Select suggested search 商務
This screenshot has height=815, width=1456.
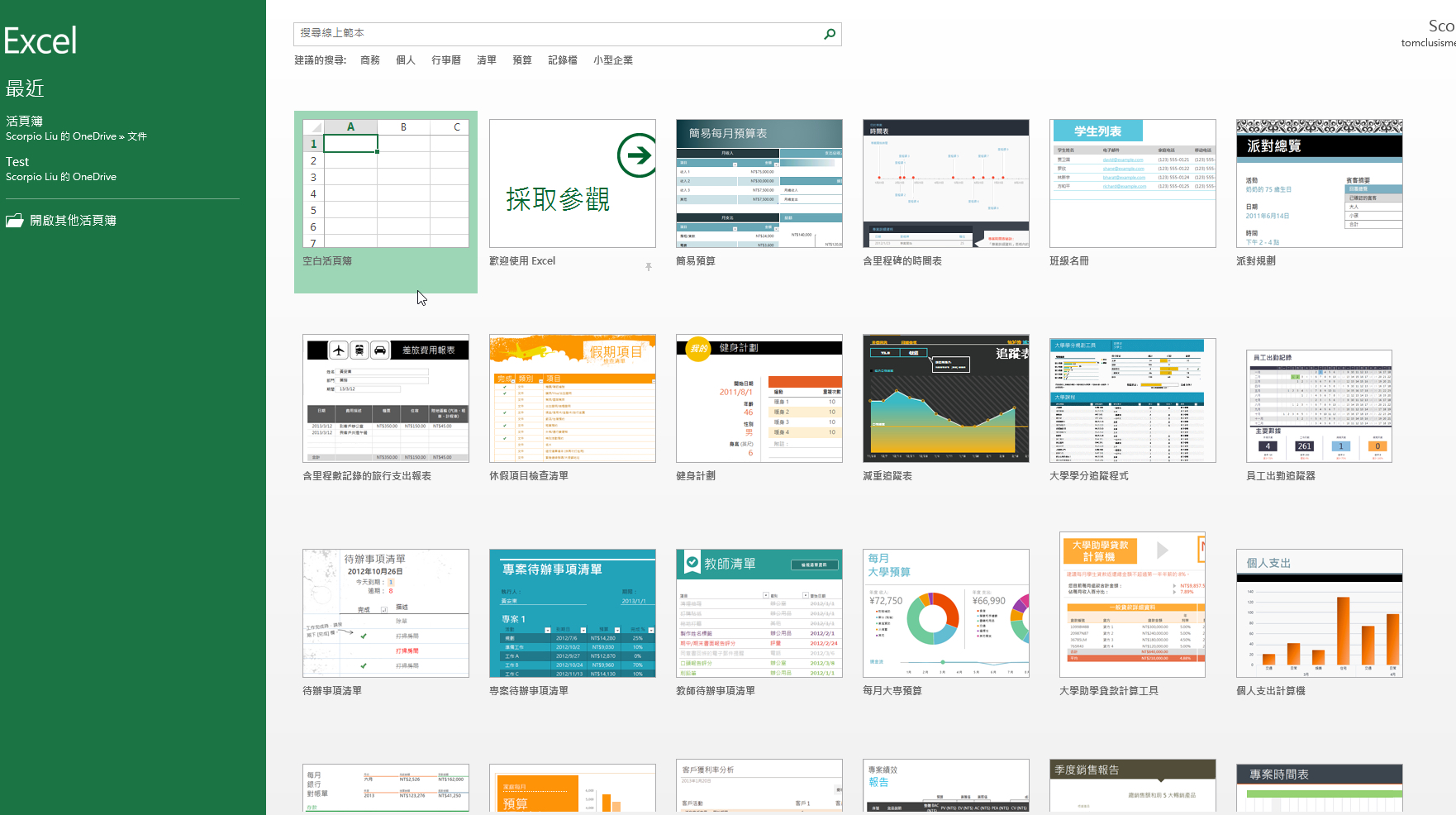point(370,60)
